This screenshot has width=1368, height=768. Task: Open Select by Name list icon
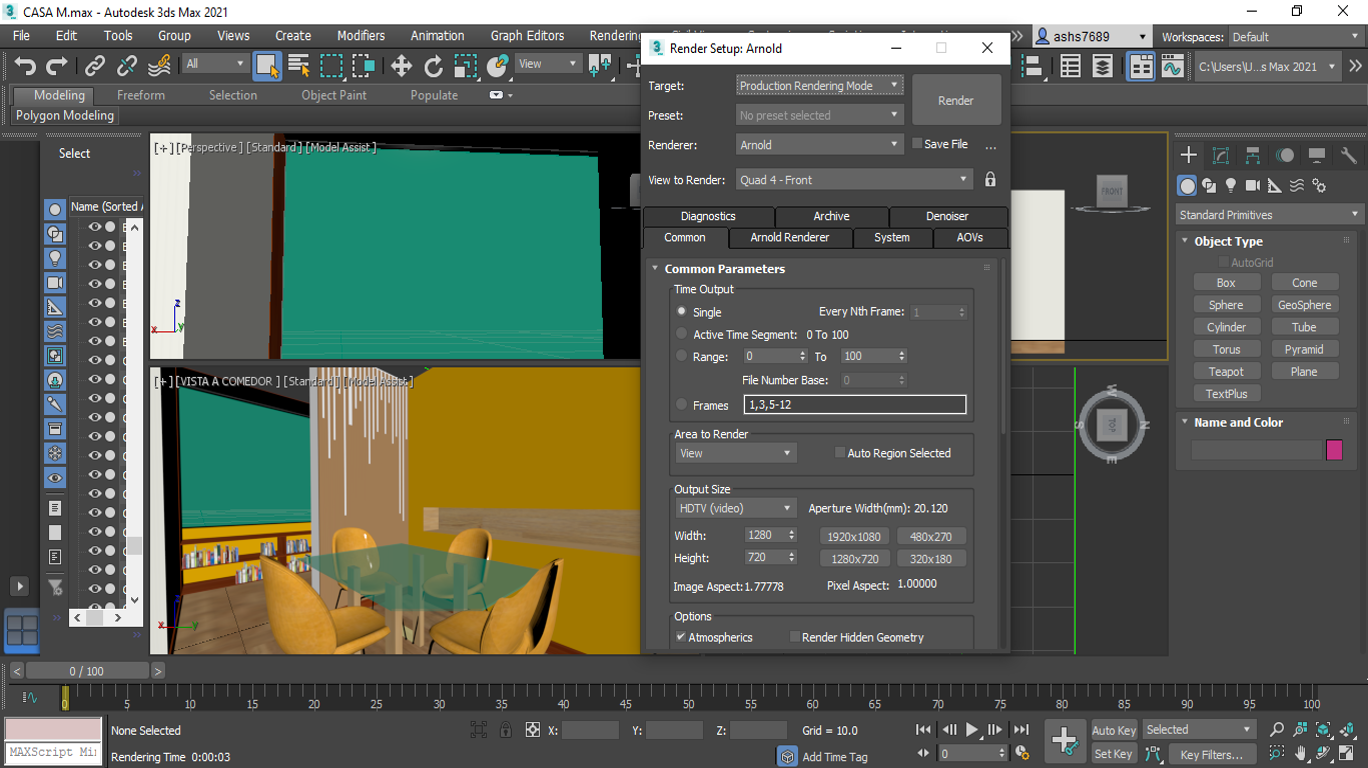pos(299,66)
